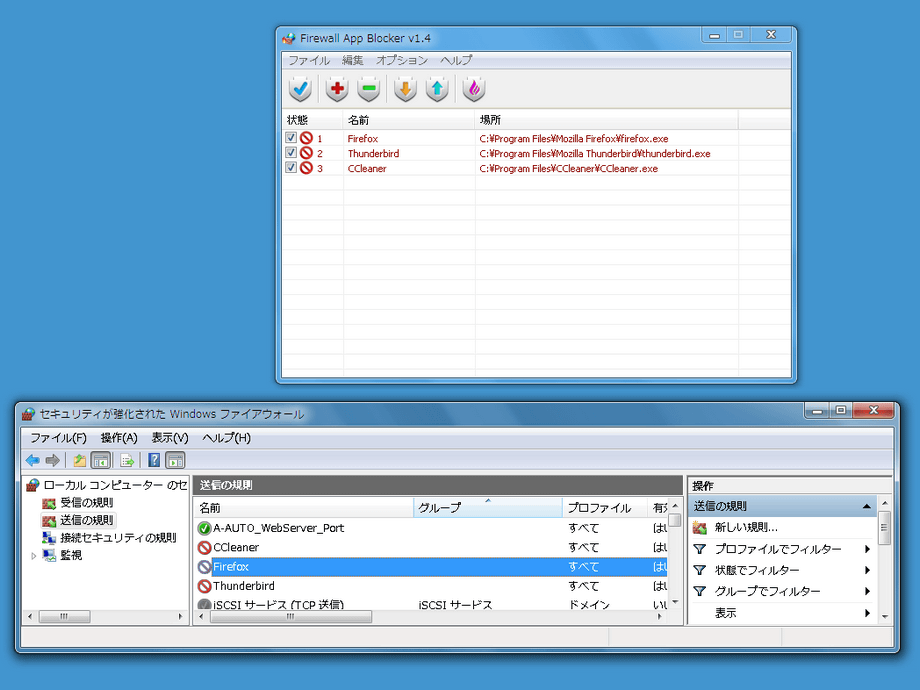Image resolution: width=920 pixels, height=690 pixels.
Task: Click the orange down-arrow shield icon
Action: tap(405, 89)
